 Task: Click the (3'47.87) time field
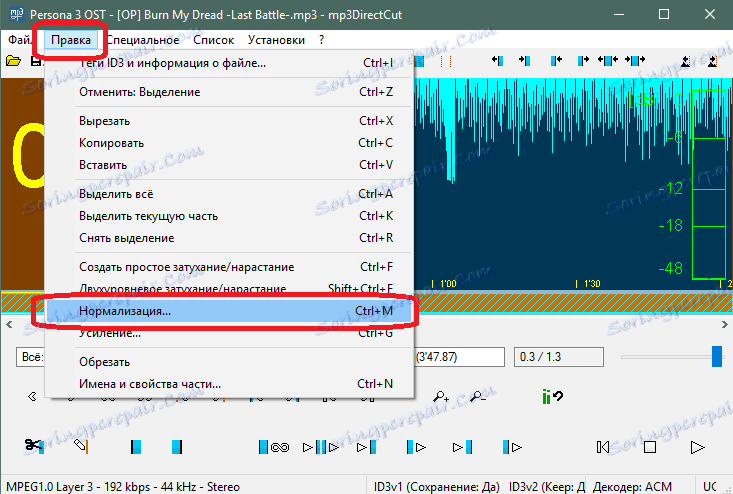coord(460,357)
